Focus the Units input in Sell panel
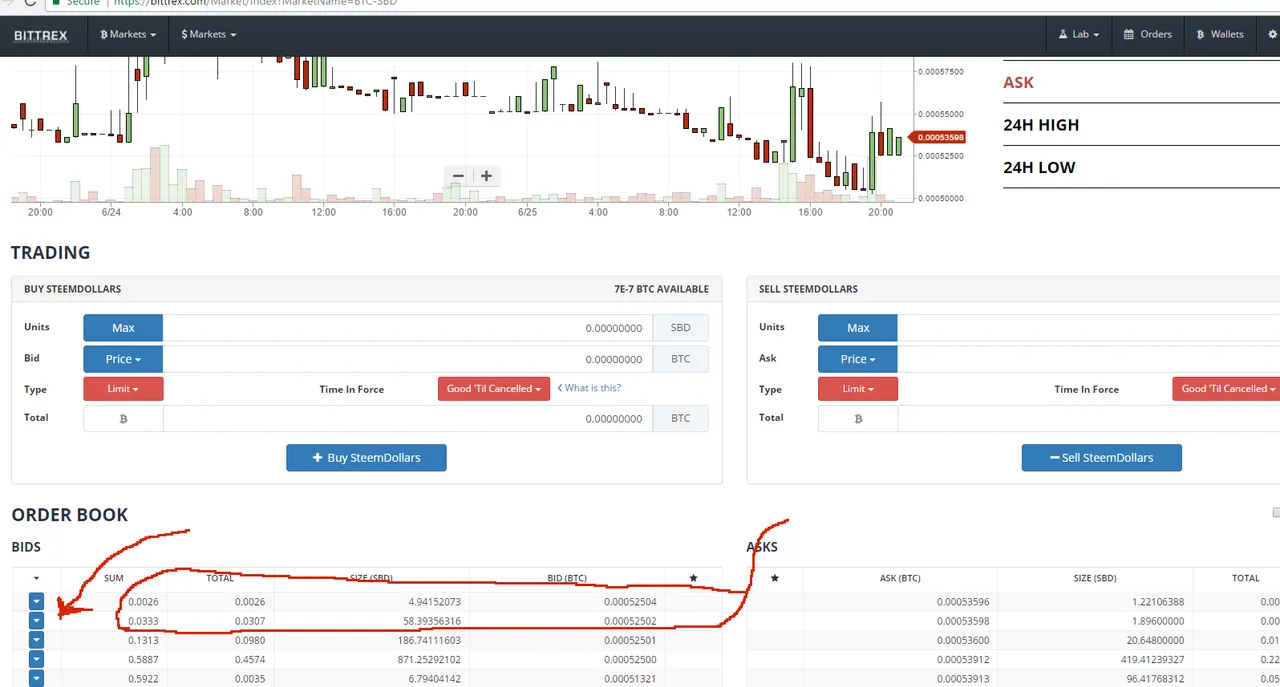 click(x=1089, y=328)
